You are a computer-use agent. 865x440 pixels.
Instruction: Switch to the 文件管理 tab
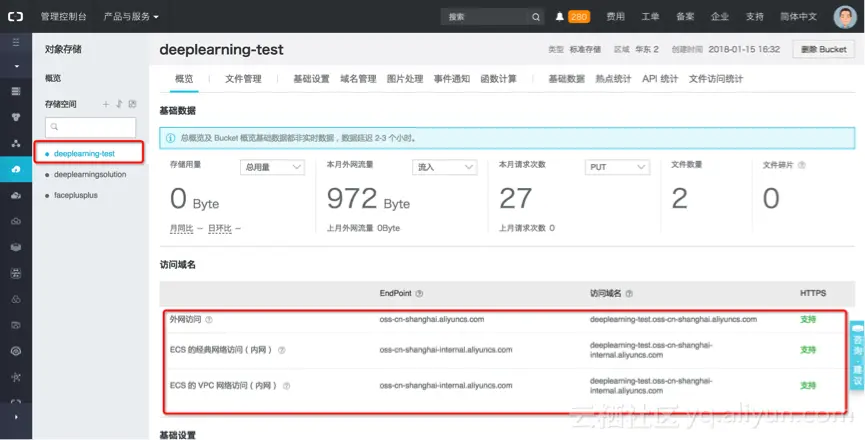(243, 79)
